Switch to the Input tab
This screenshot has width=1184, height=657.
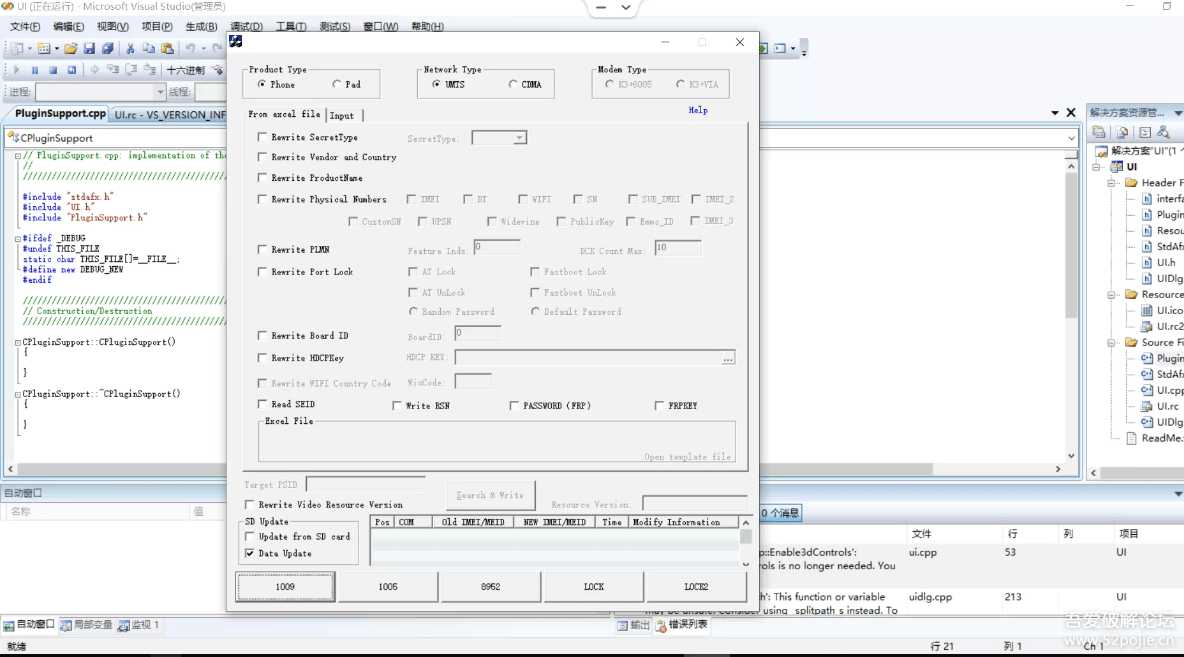[342, 115]
